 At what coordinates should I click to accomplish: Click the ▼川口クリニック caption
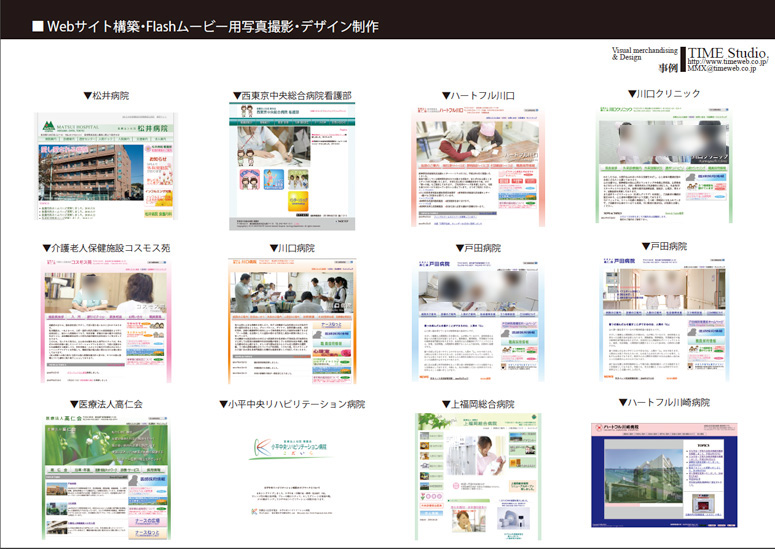pos(664,93)
